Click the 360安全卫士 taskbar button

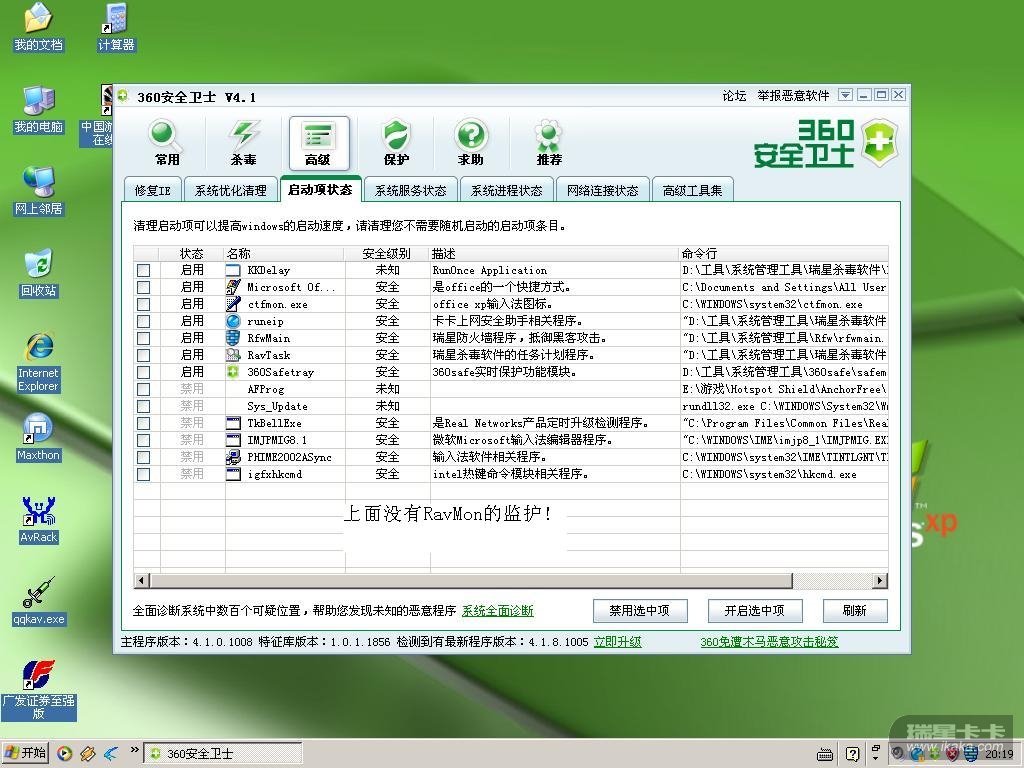[222, 754]
